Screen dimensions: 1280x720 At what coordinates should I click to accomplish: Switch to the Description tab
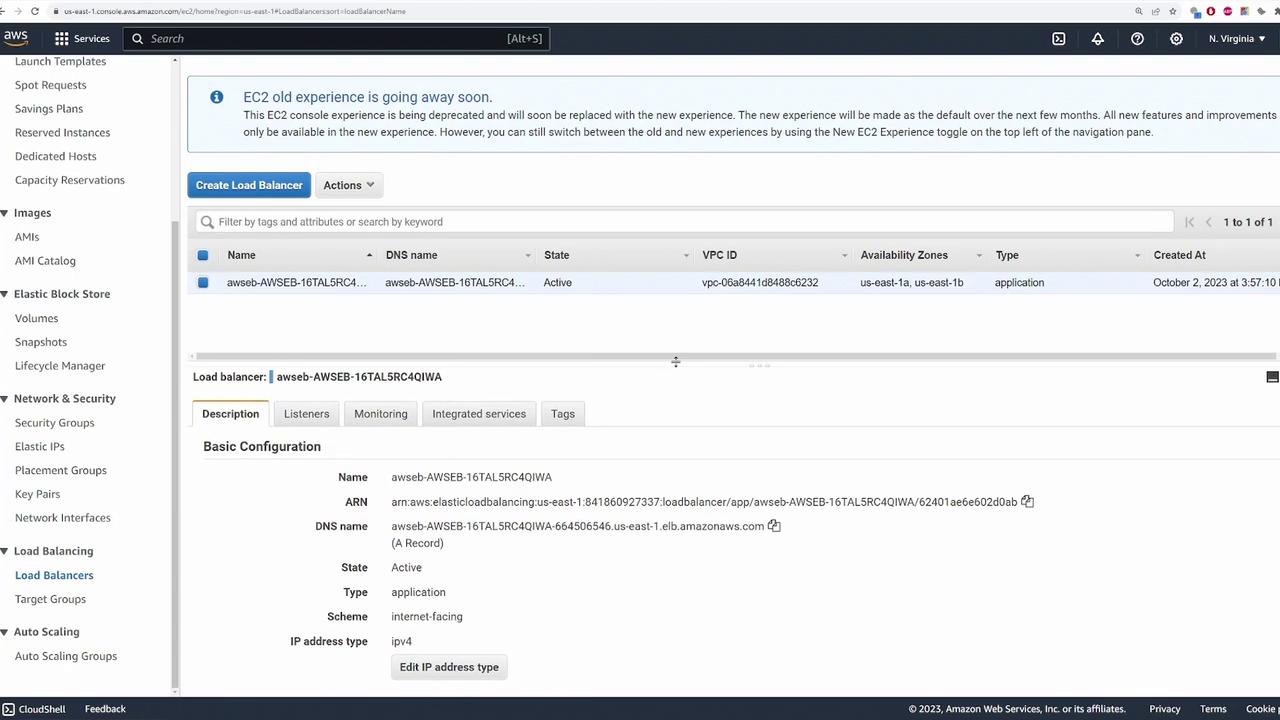tap(230, 414)
